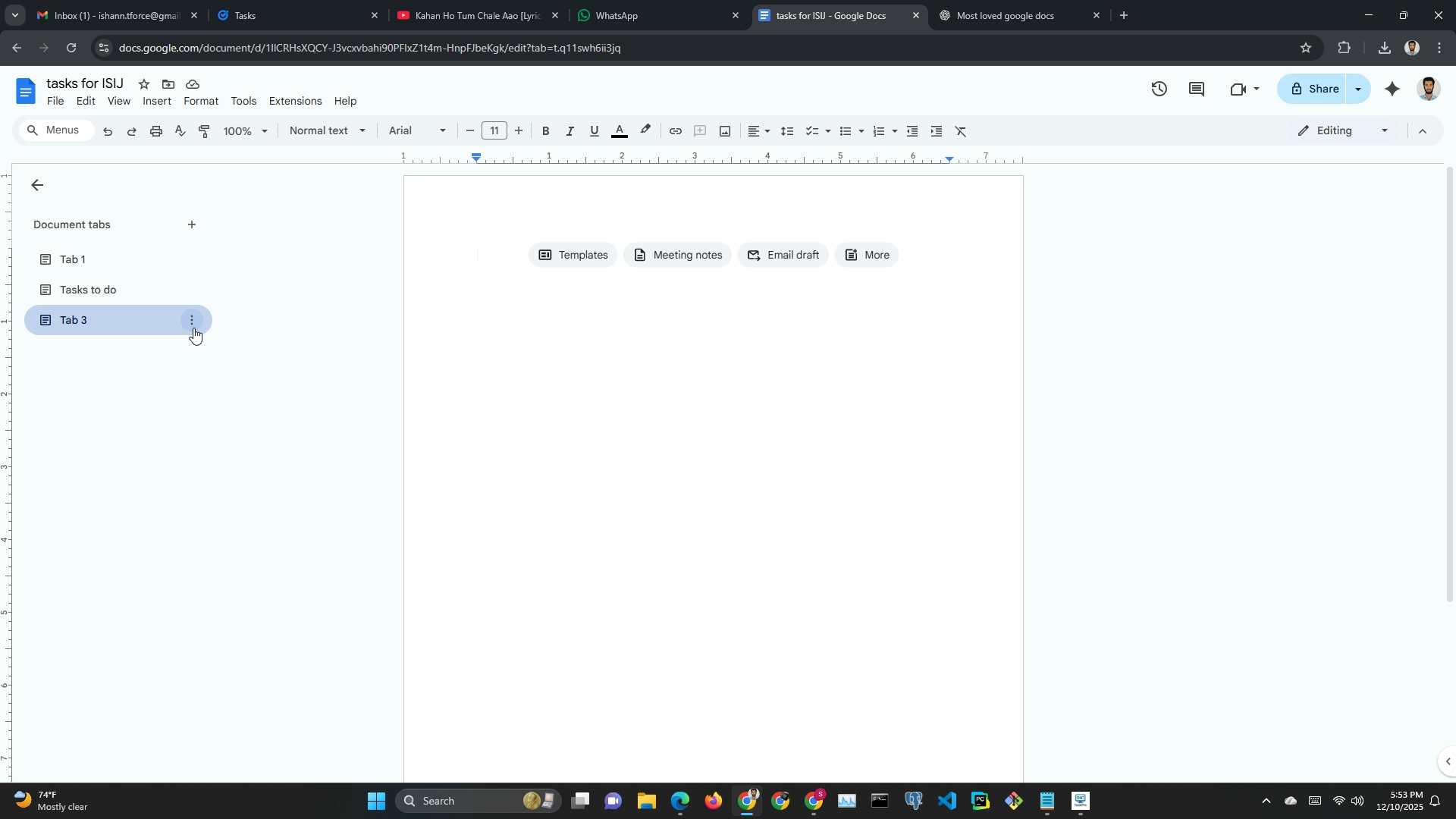The image size is (1456, 819).
Task: Toggle bold formatting
Action: pos(545,131)
